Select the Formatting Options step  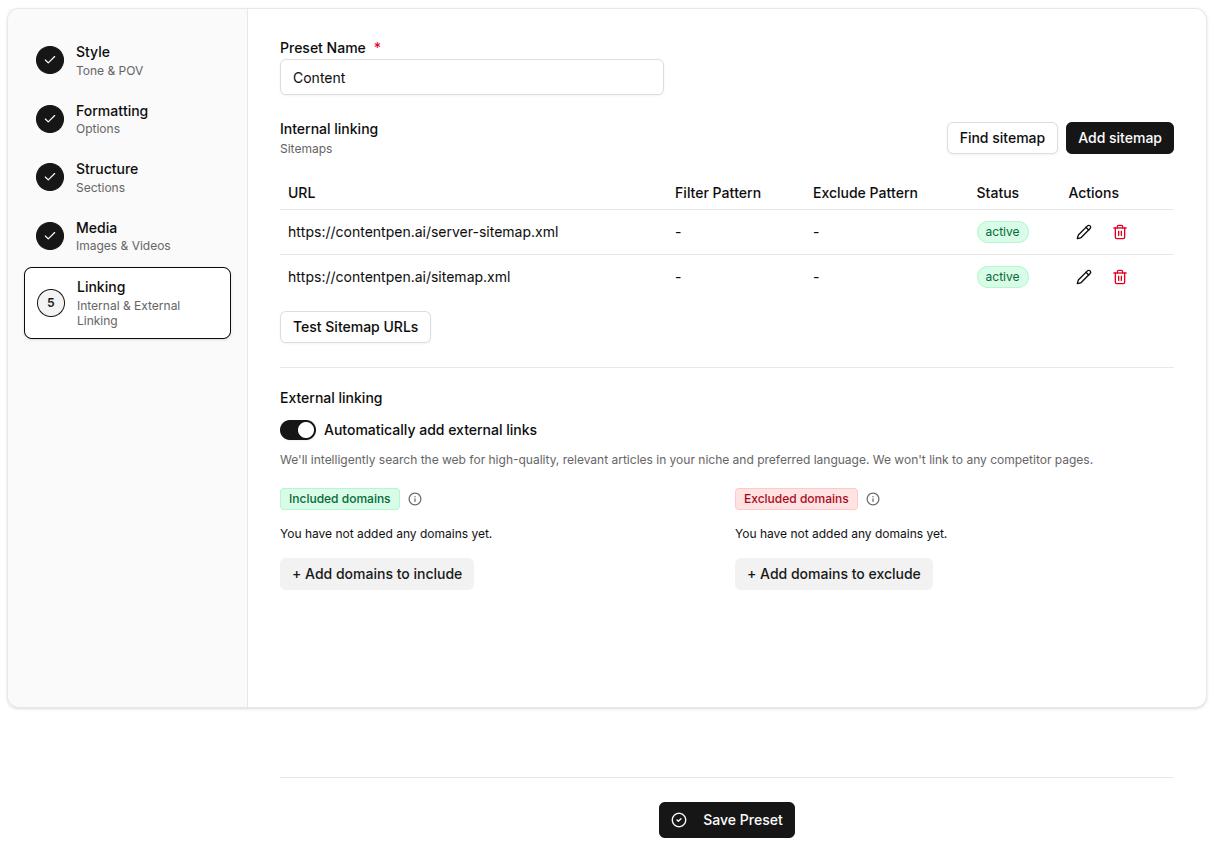pos(111,118)
